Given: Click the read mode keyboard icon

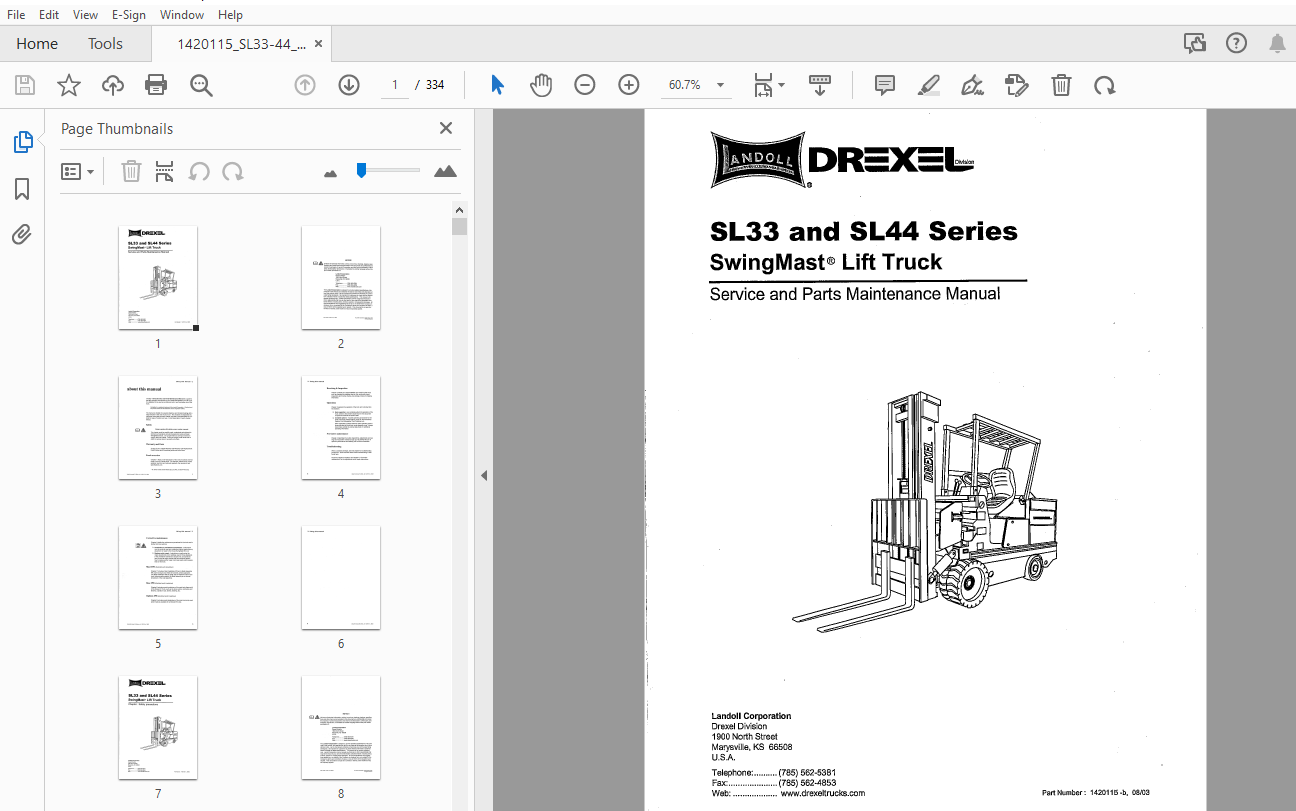Looking at the screenshot, I should pos(820,85).
